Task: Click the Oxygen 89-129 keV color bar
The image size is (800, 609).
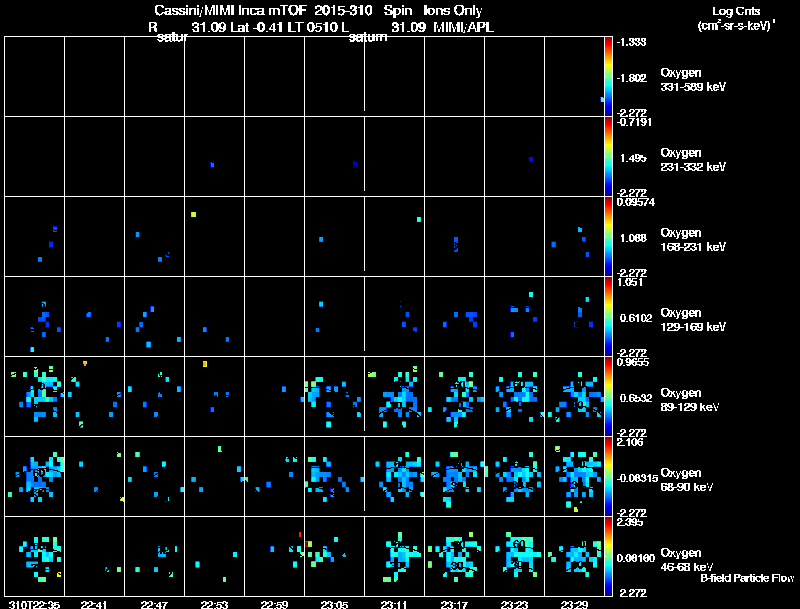Action: pyautogui.click(x=608, y=396)
